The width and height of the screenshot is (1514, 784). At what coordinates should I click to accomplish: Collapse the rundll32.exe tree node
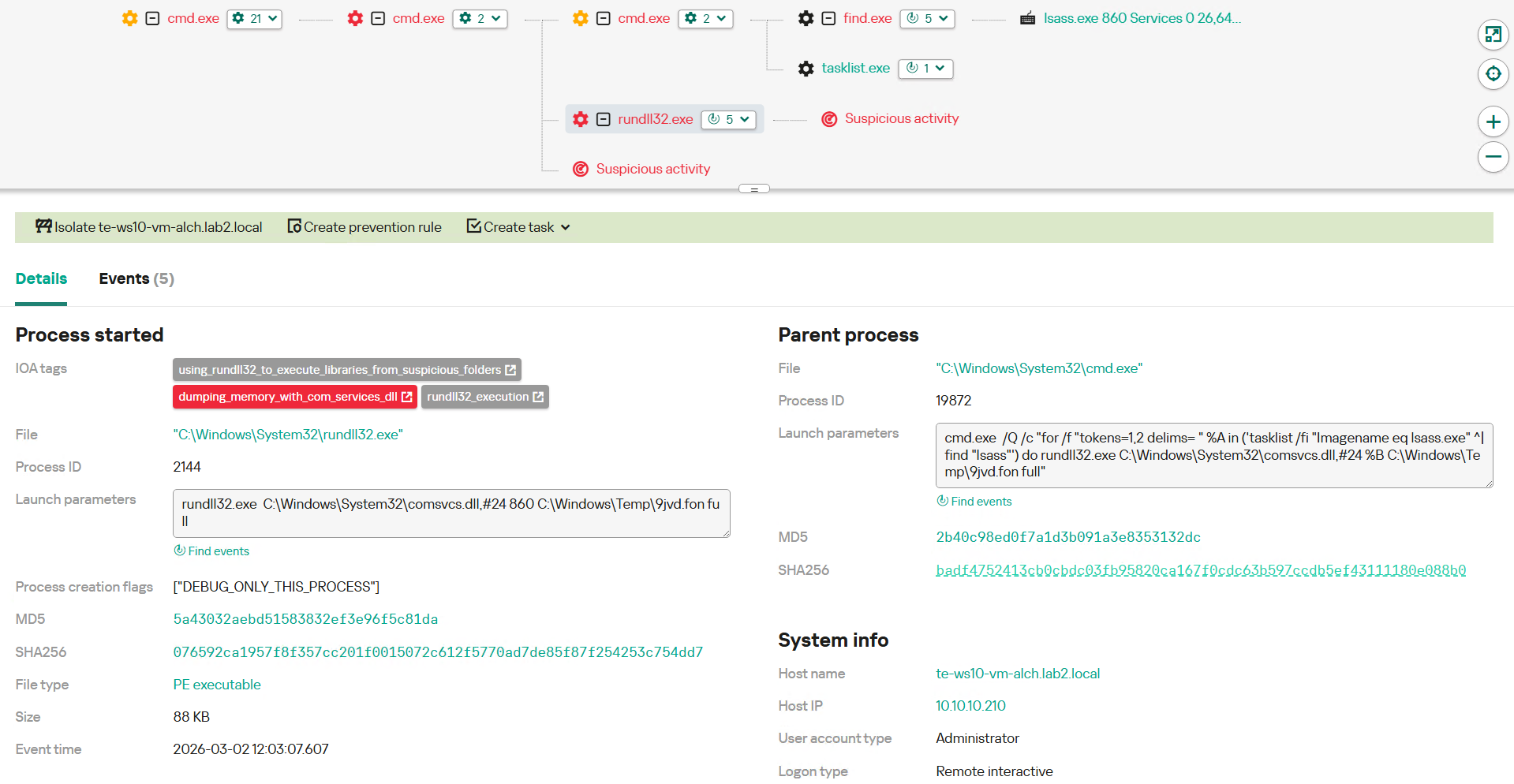pyautogui.click(x=604, y=119)
